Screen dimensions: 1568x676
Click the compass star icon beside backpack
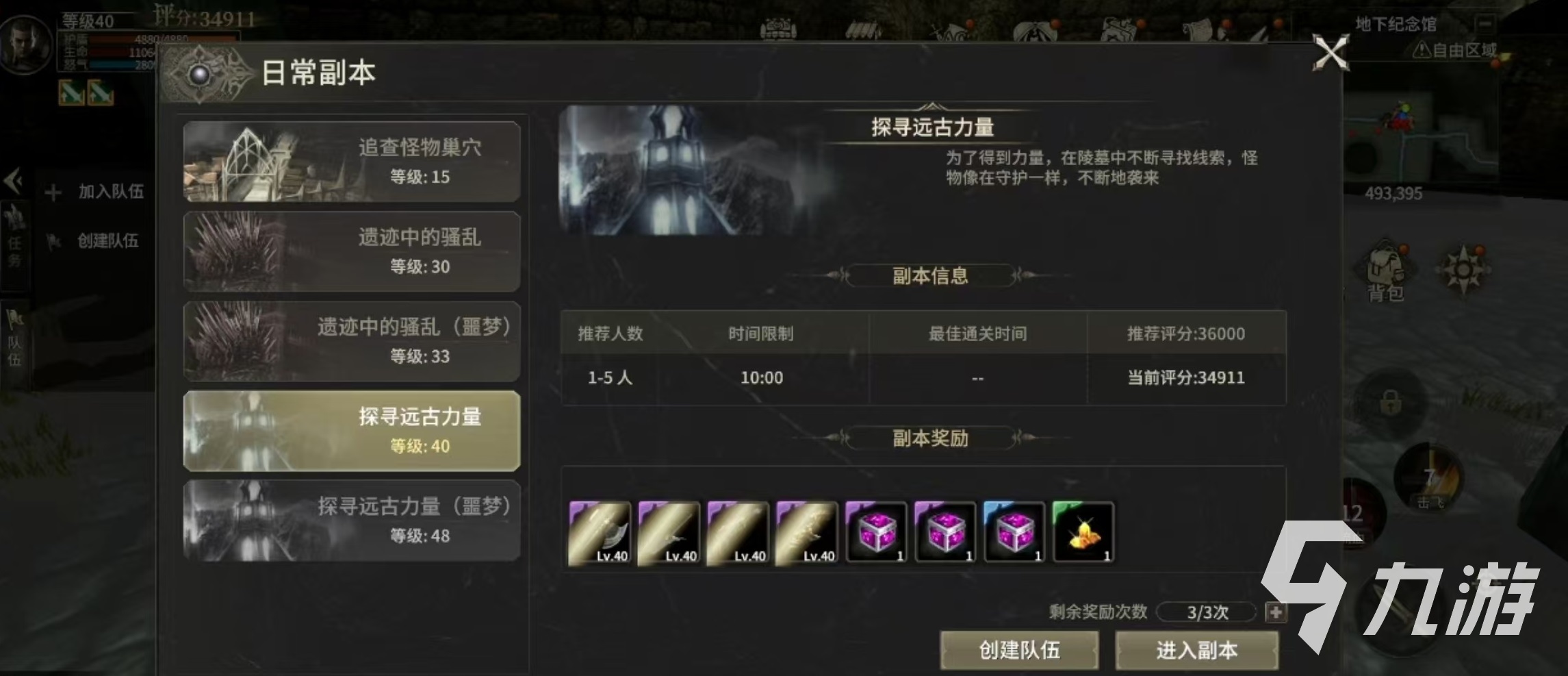(x=1464, y=269)
